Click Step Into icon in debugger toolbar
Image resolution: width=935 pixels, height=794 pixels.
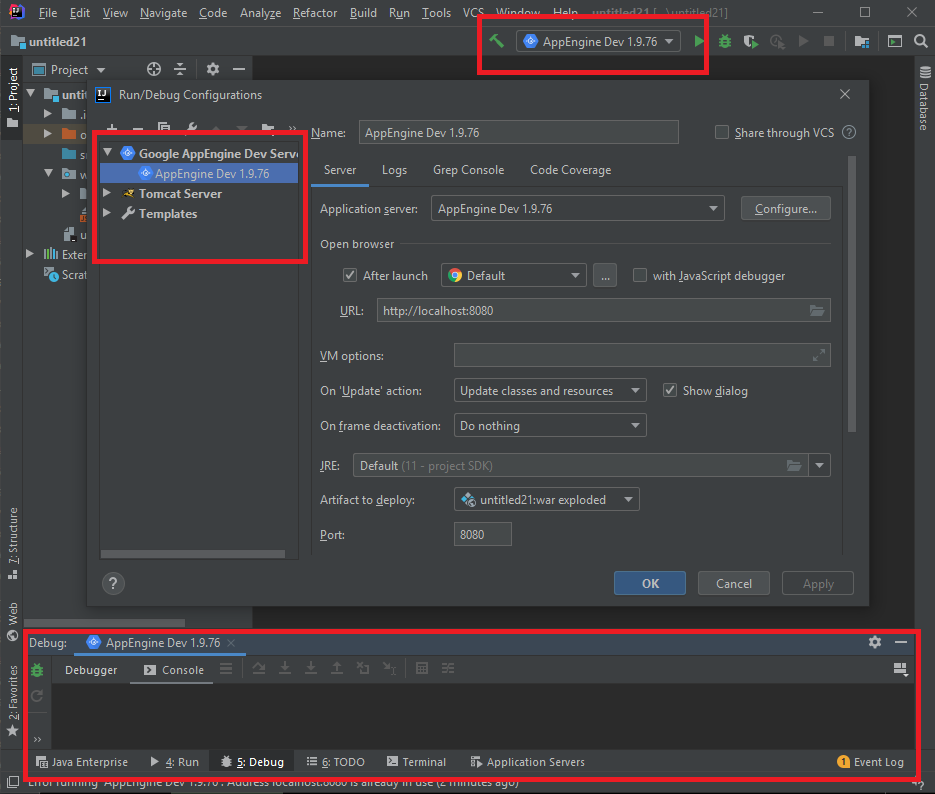pyautogui.click(x=285, y=668)
